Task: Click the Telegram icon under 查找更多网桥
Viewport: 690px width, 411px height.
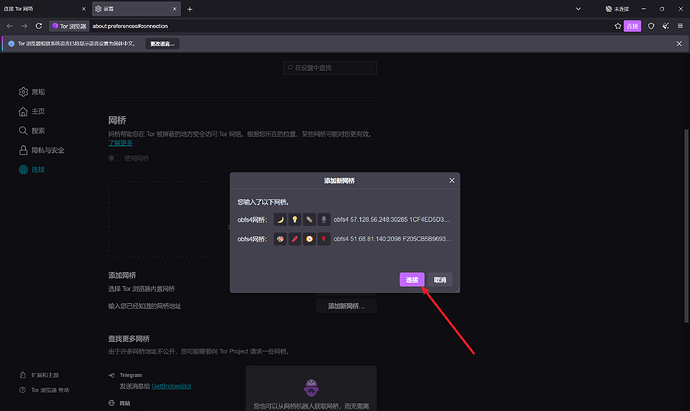Action: coord(111,375)
